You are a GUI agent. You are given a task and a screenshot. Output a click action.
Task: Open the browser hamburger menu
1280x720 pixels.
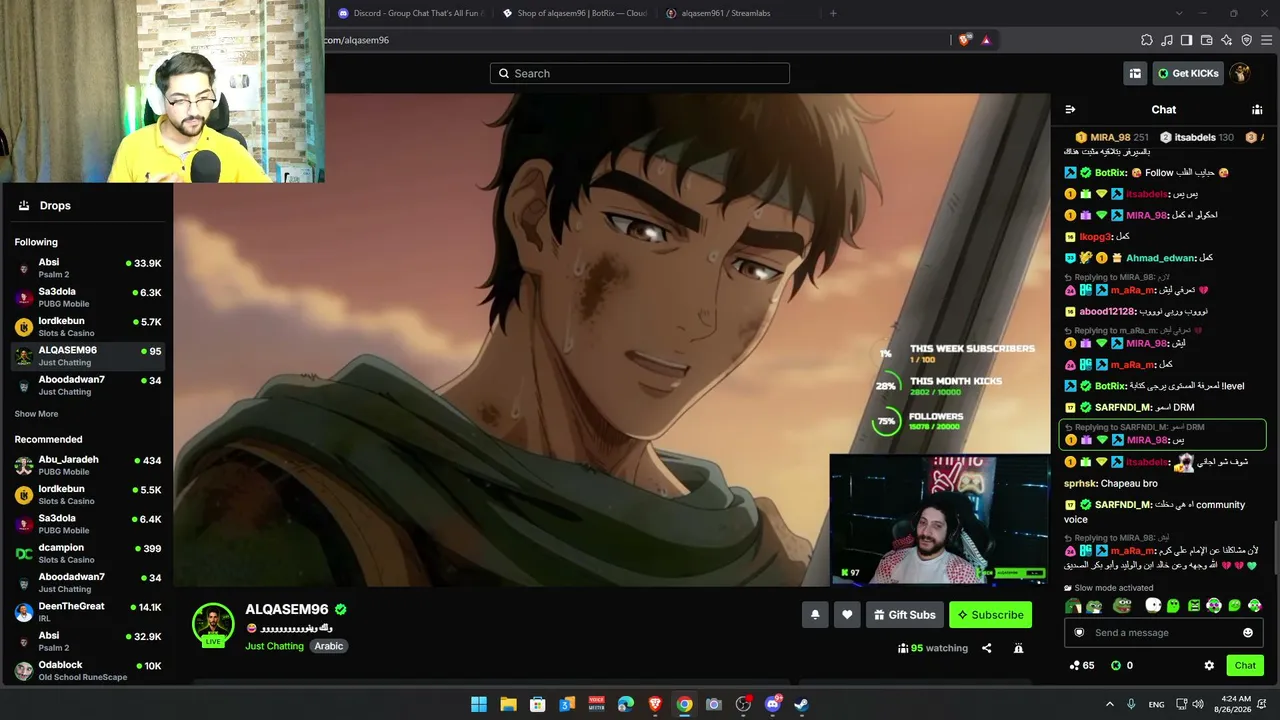(1266, 40)
